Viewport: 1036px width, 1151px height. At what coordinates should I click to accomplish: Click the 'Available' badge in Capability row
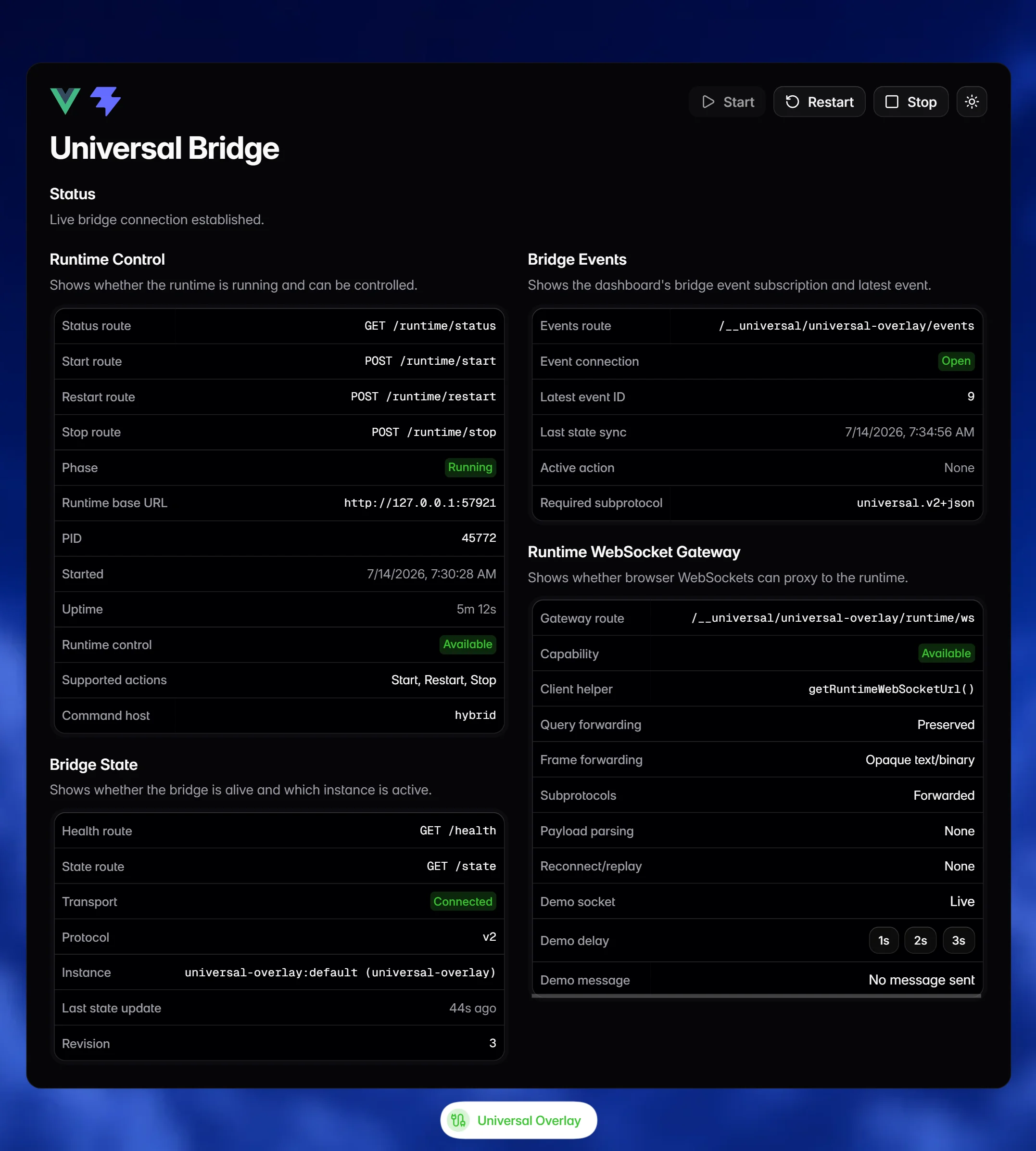click(x=946, y=653)
